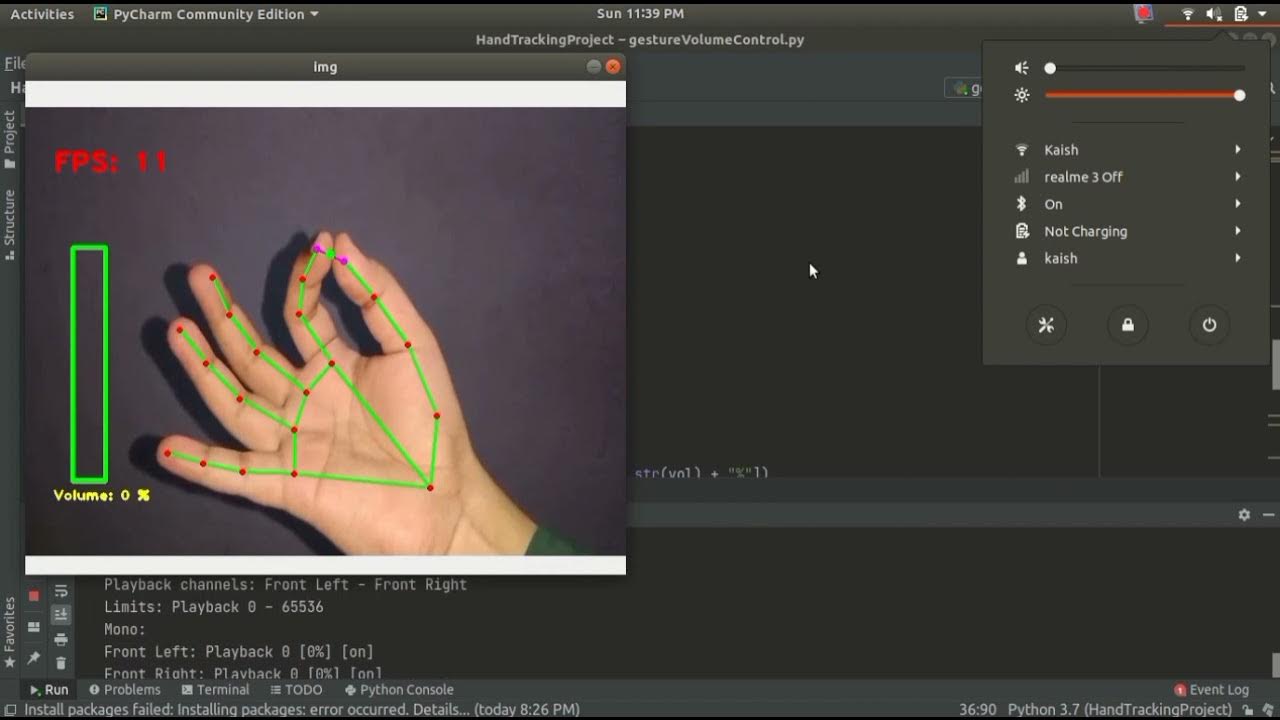The width and height of the screenshot is (1280, 720).
Task: Click the 'Mono:' console output line
Action: click(x=125, y=630)
